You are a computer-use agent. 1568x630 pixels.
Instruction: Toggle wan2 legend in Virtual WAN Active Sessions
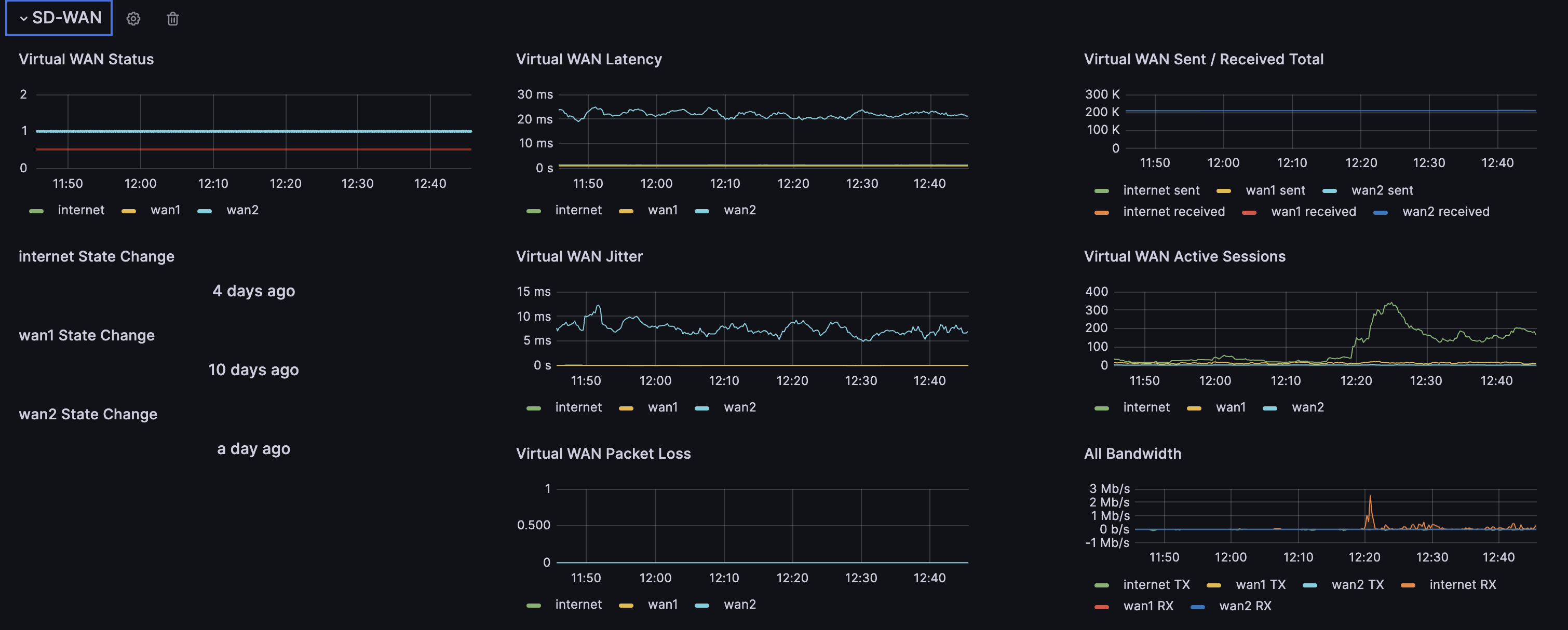[1307, 407]
